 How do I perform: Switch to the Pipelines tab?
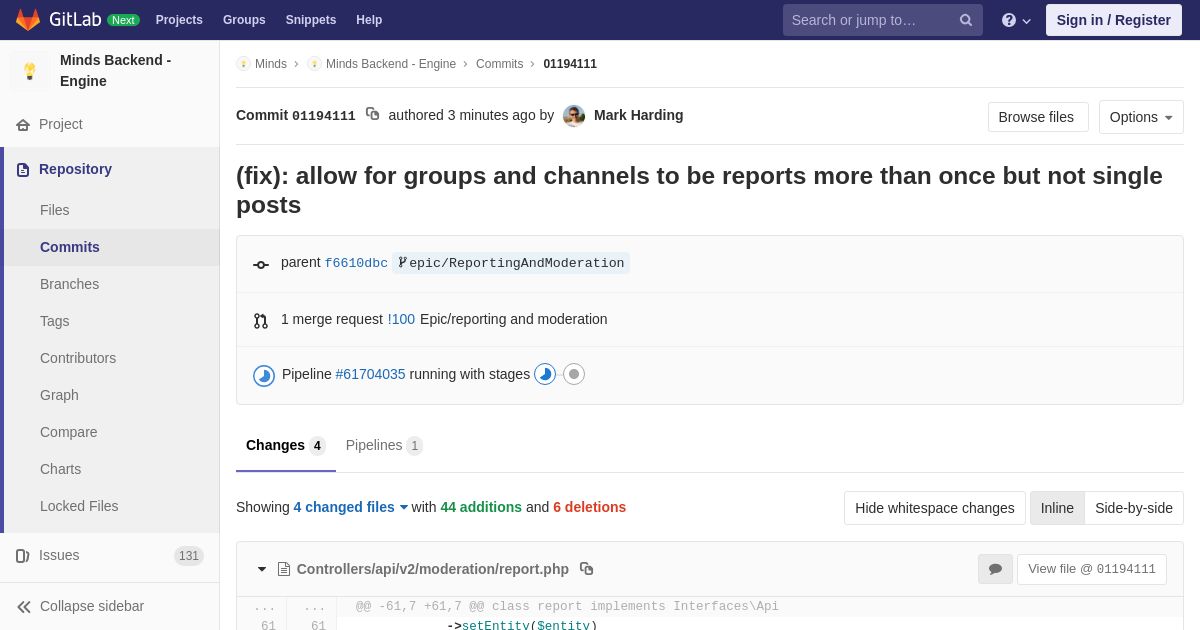[x=383, y=446]
